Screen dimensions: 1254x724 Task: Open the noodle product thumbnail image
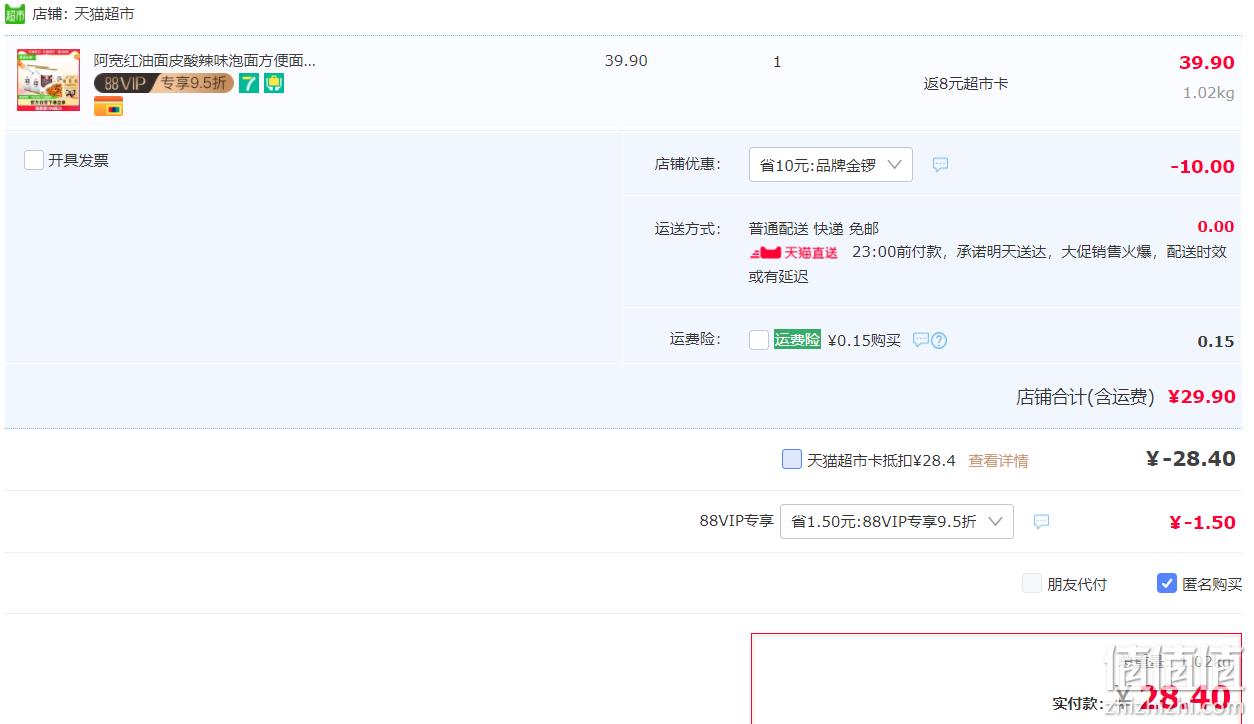click(48, 80)
